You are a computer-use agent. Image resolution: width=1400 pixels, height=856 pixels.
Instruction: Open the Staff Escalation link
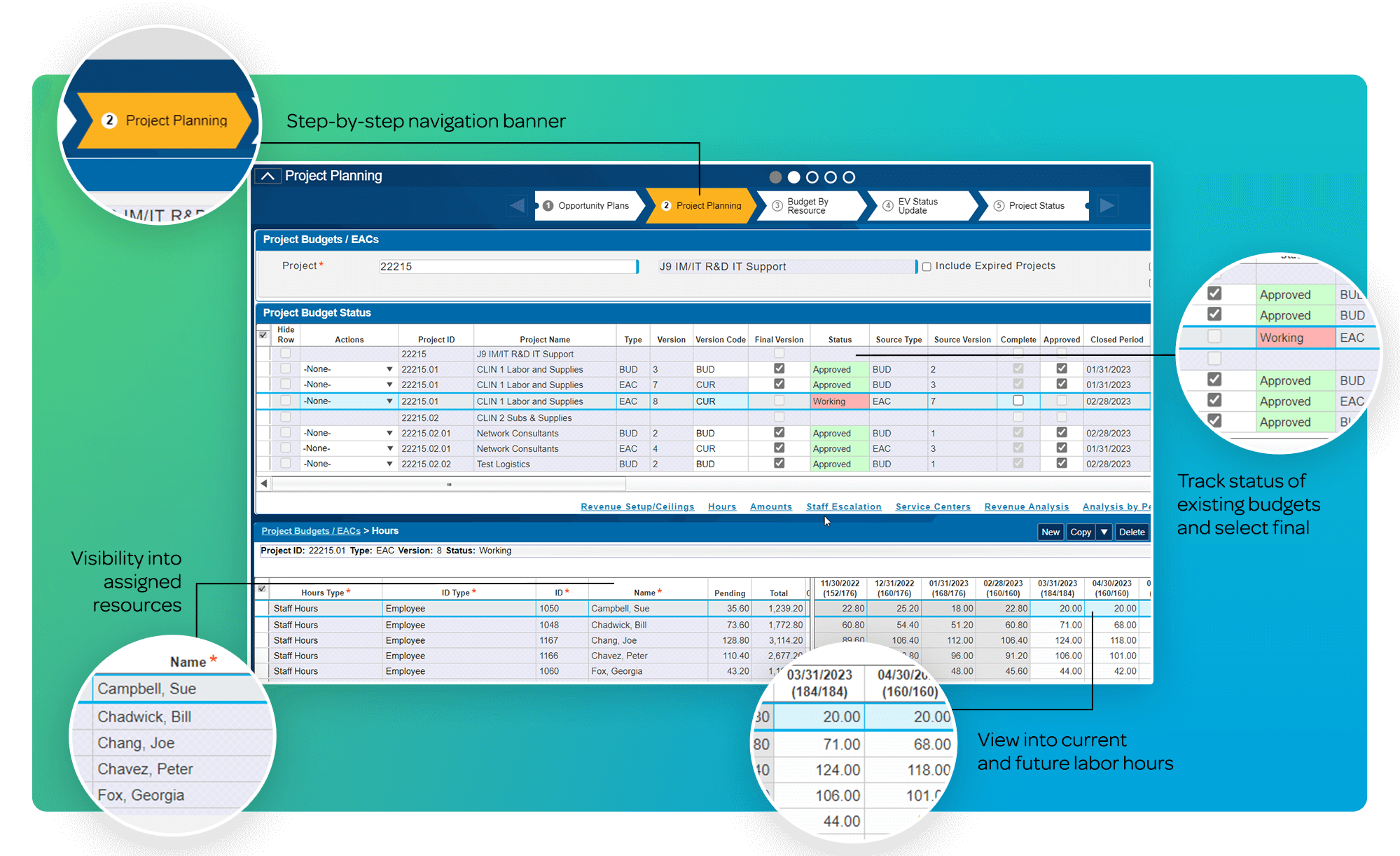click(x=843, y=506)
